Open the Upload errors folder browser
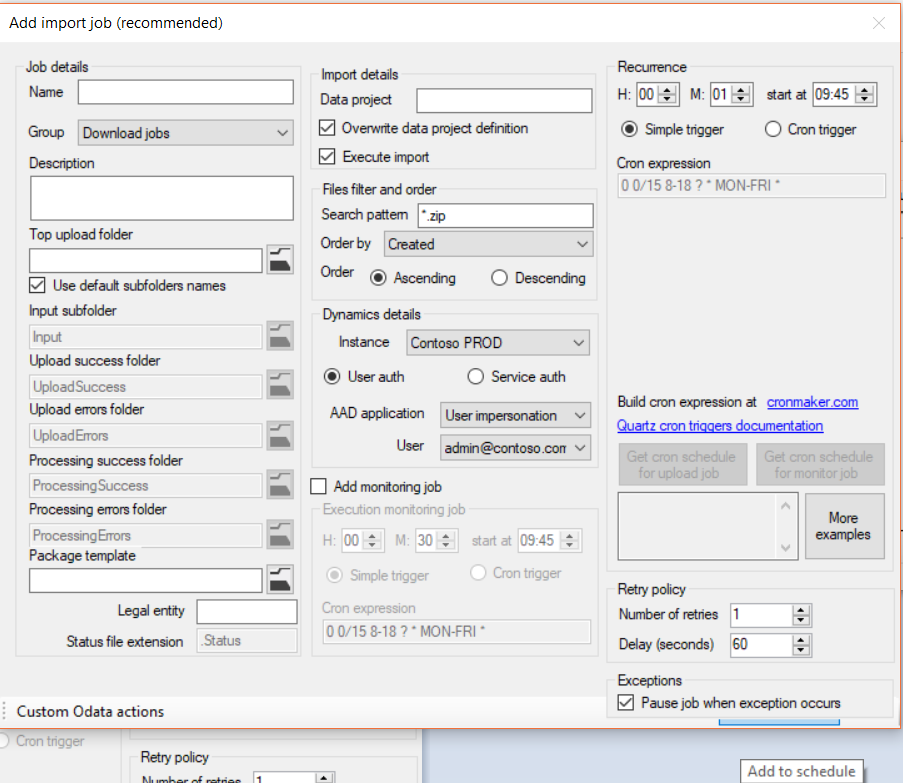The height and width of the screenshot is (783, 903). pyautogui.click(x=280, y=436)
